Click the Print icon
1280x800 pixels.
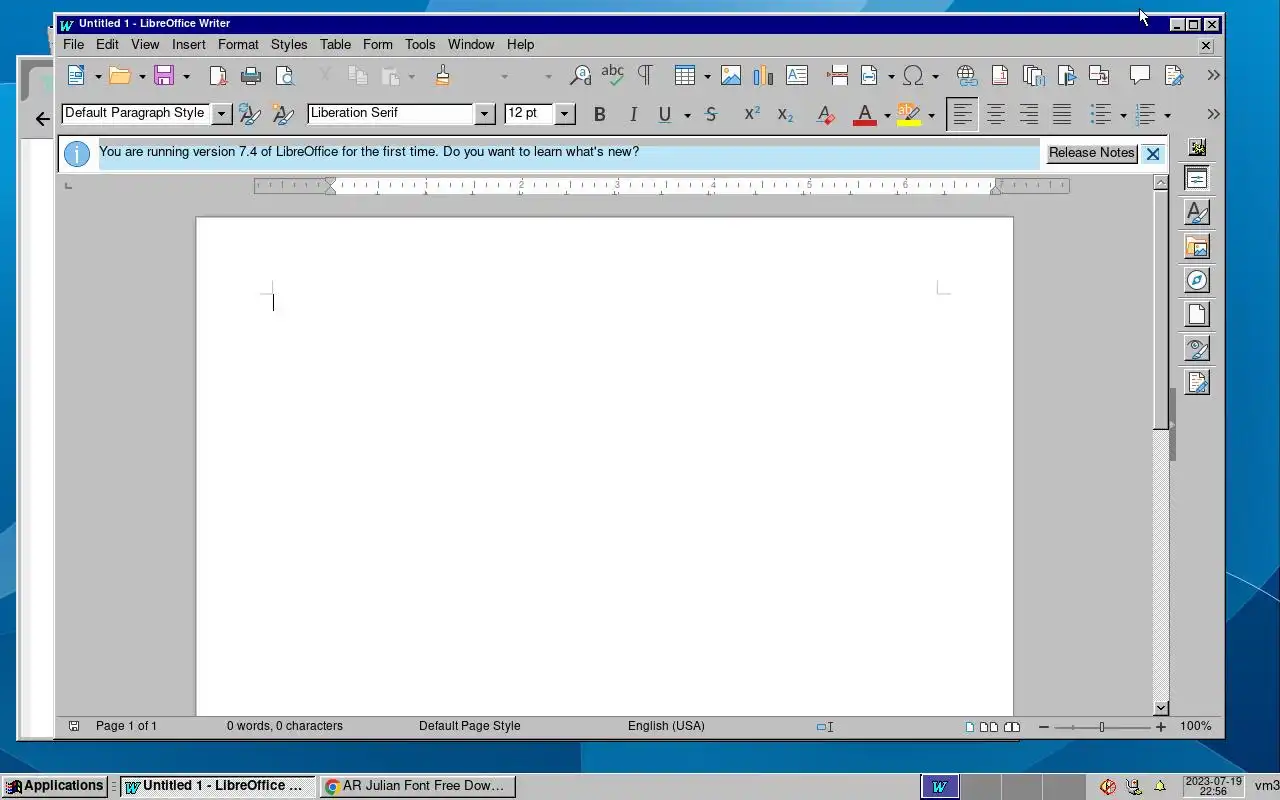pos(251,75)
